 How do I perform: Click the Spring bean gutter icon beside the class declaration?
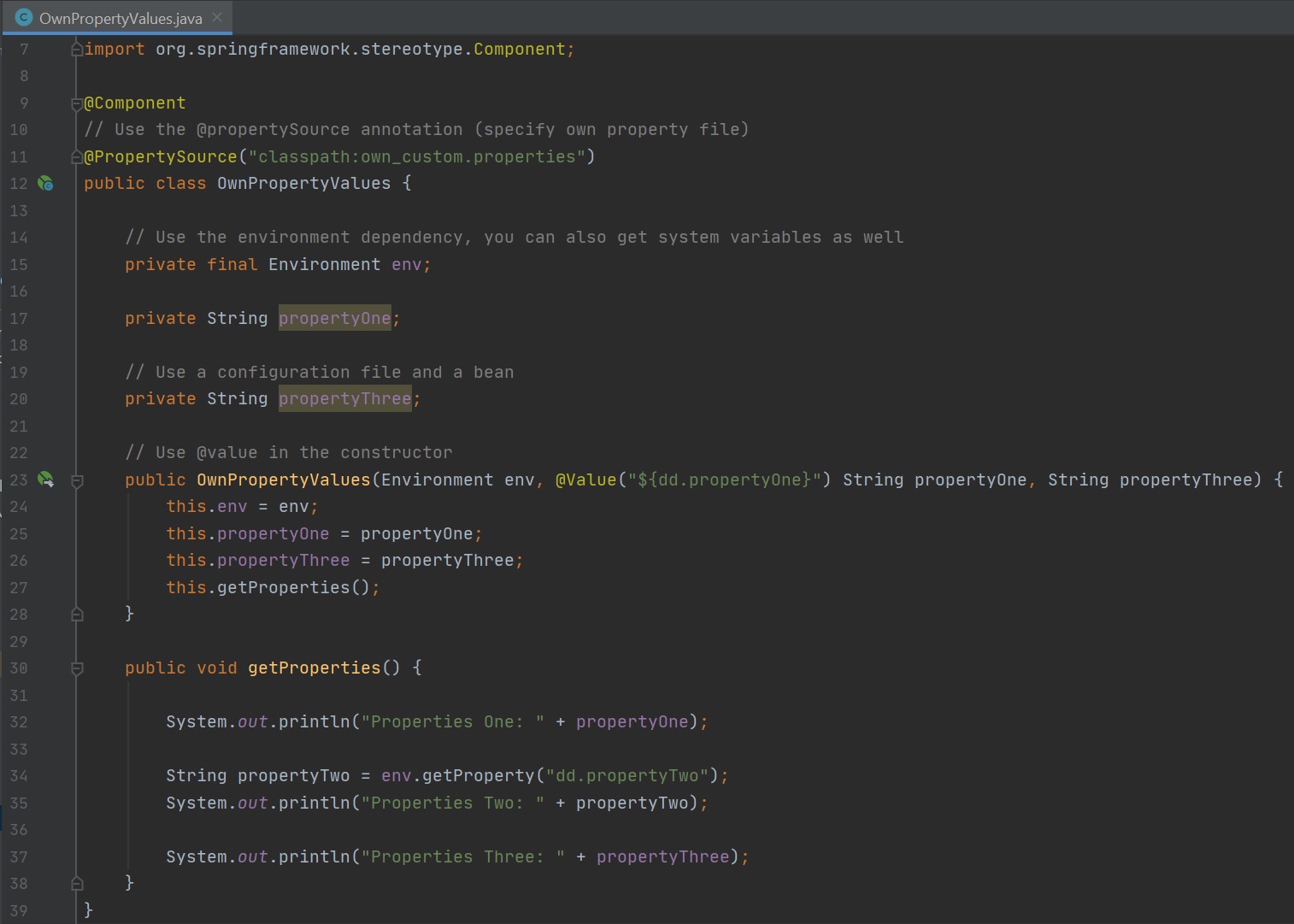click(46, 184)
